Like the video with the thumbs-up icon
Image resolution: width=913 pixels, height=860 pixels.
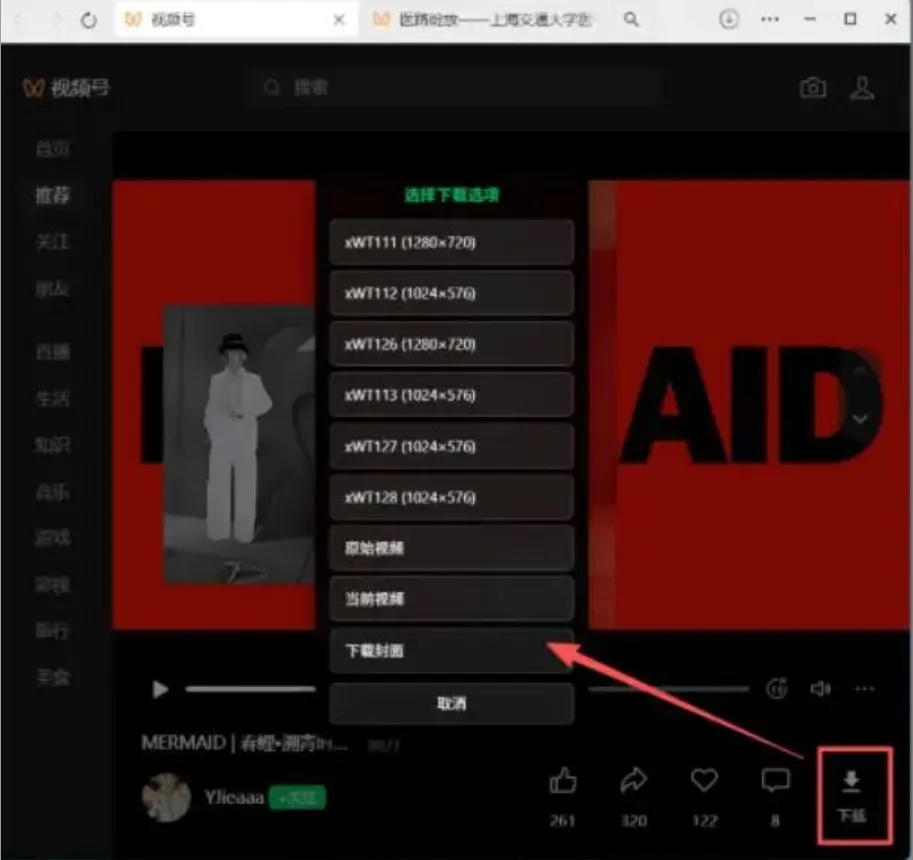coord(562,780)
